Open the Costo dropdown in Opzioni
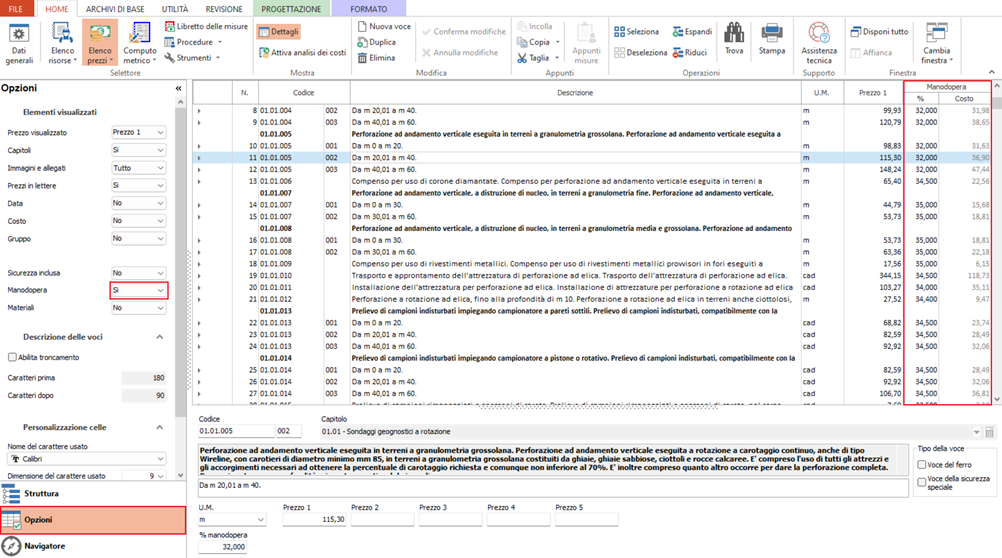Screen dimensions: 1002x558 138,221
